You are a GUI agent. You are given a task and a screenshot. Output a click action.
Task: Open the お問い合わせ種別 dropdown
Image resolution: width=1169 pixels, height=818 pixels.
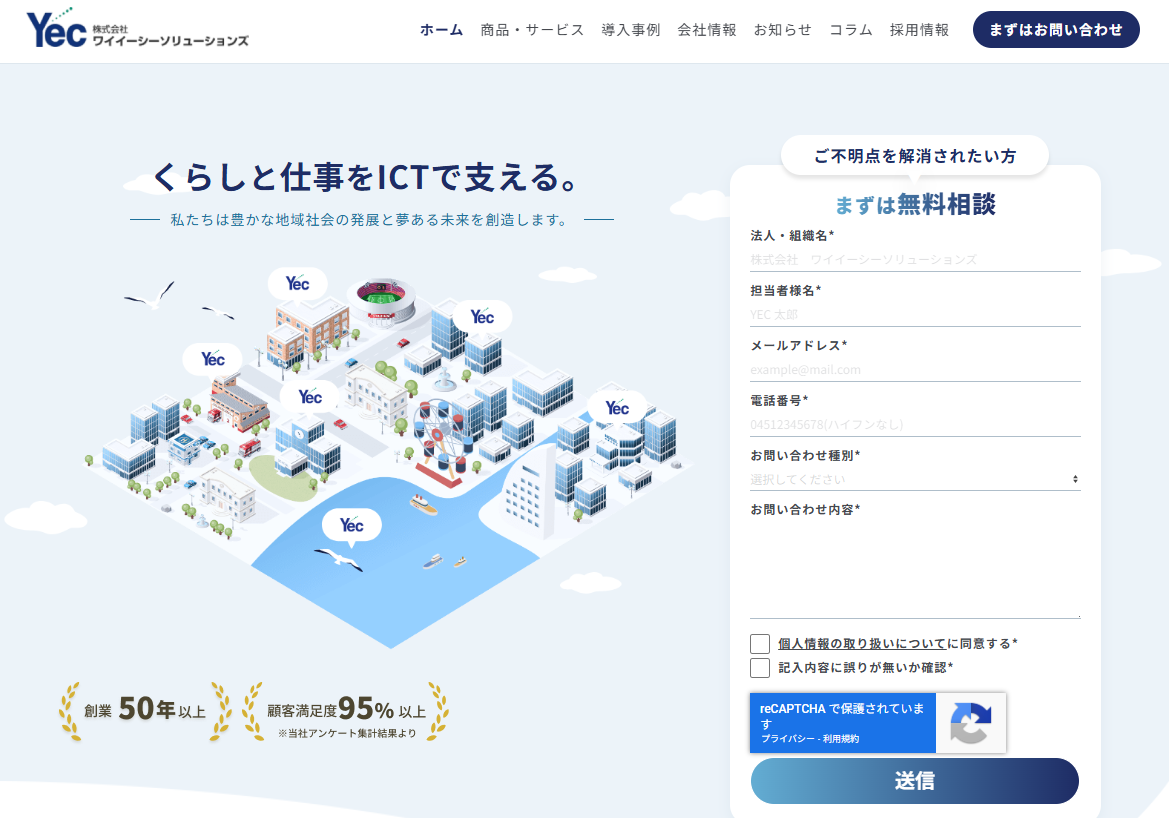pyautogui.click(x=915, y=479)
